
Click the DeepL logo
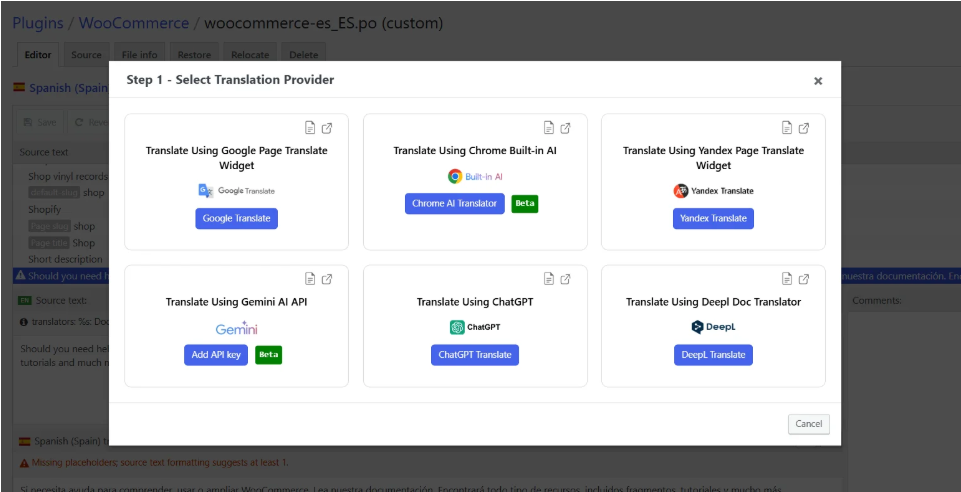click(713, 327)
